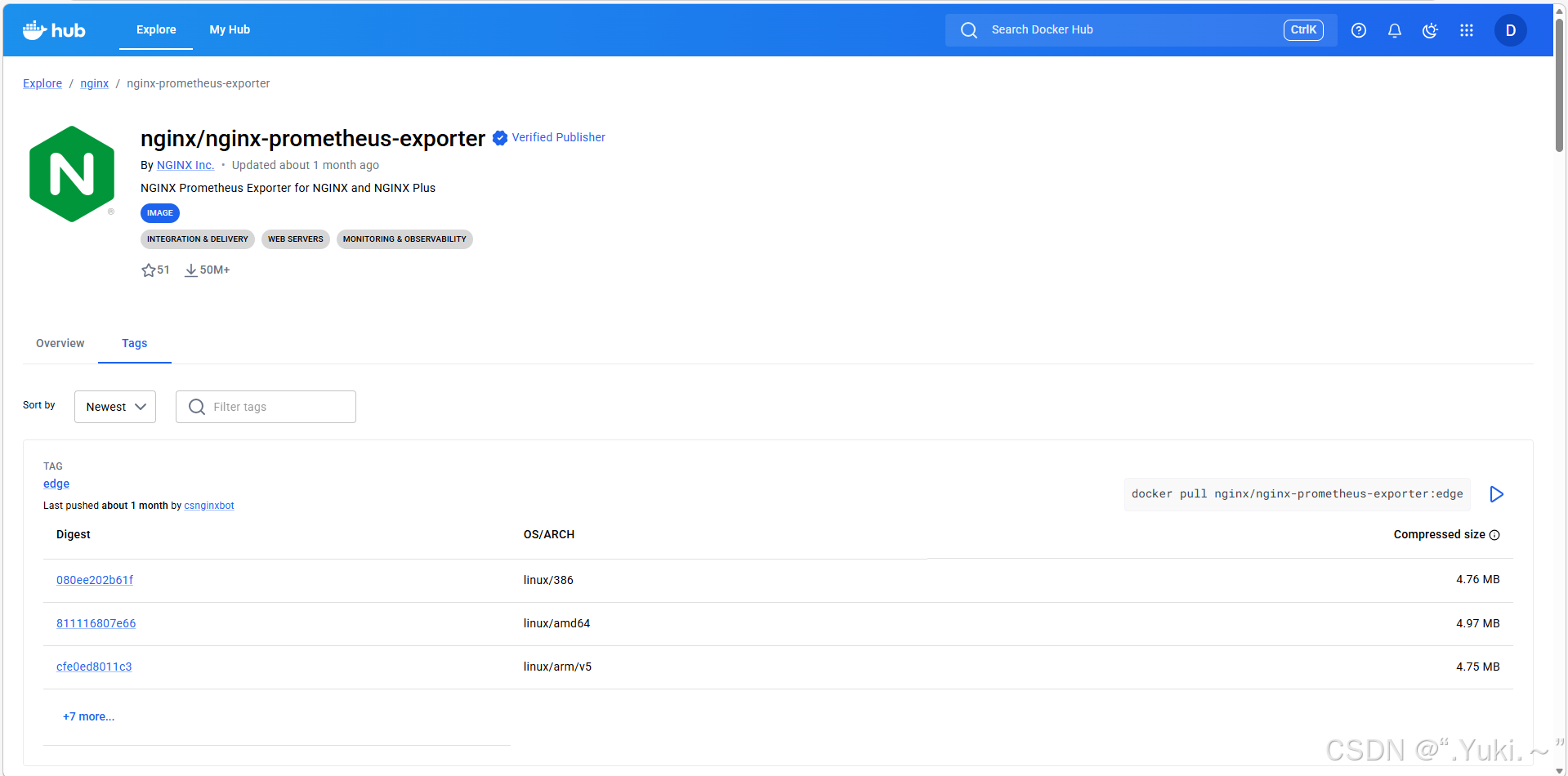Open digest cfe0ed8011c3

[94, 667]
